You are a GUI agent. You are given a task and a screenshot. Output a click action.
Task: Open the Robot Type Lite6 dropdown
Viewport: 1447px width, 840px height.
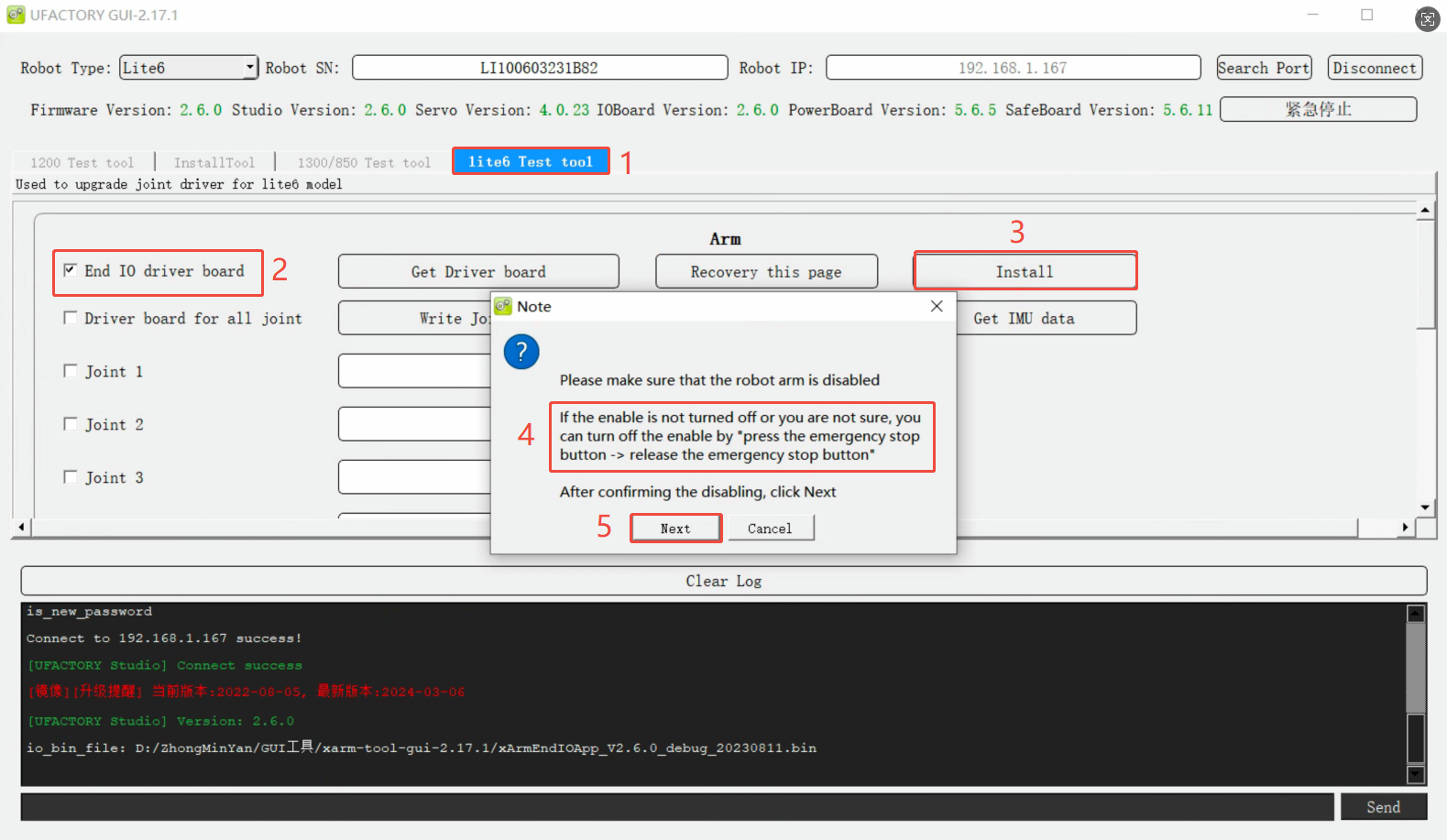pos(189,68)
